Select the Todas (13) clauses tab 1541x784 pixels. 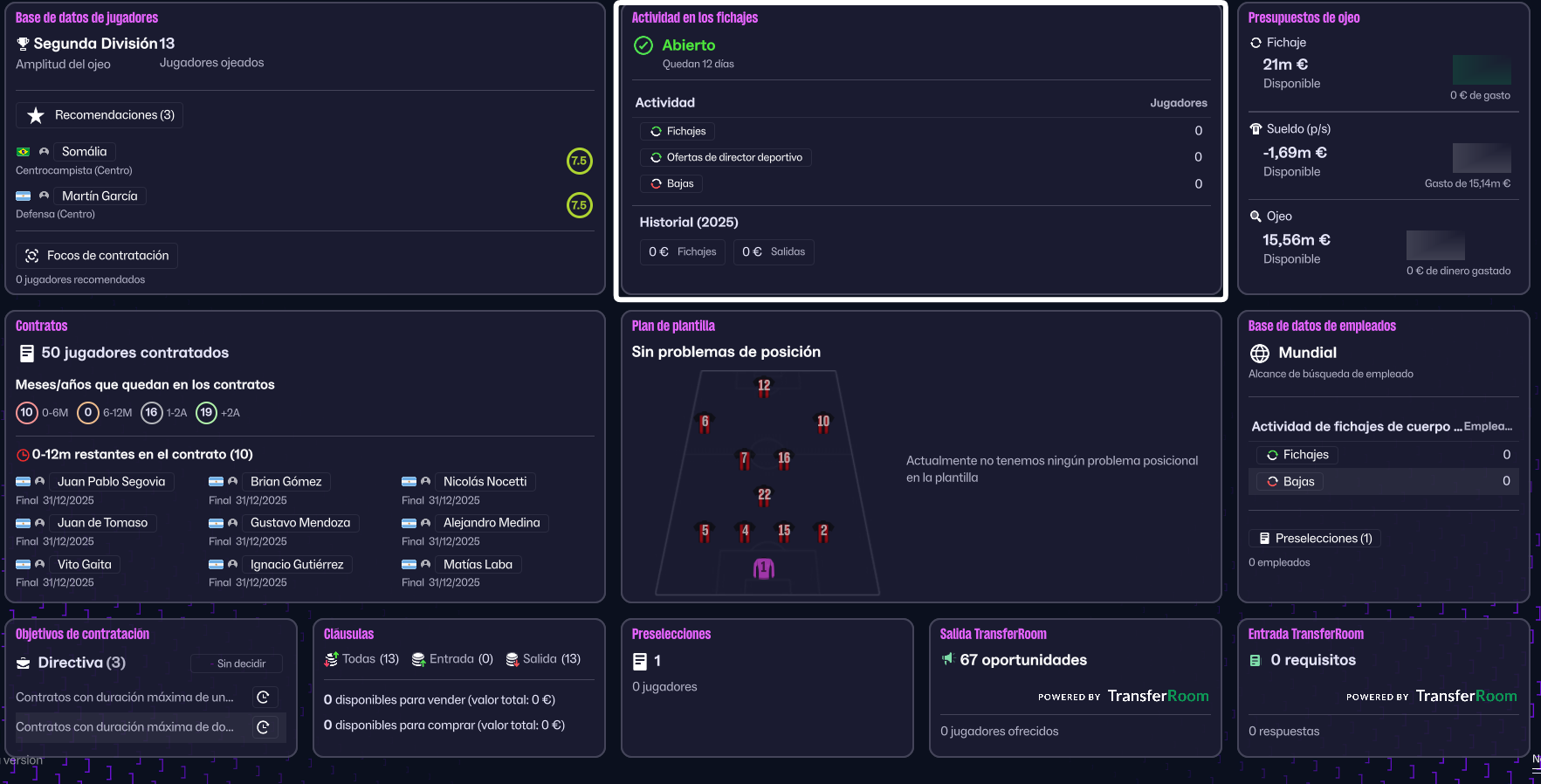coord(361,659)
